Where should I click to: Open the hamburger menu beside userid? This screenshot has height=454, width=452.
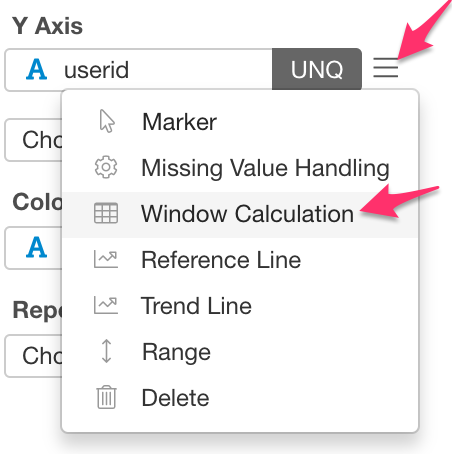click(x=385, y=68)
